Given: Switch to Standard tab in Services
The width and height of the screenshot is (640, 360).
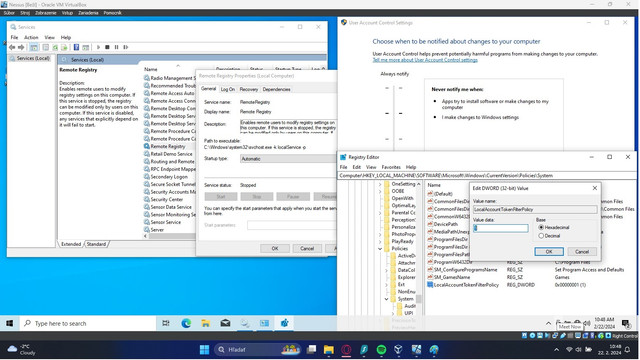Looking at the screenshot, I should coord(96,244).
